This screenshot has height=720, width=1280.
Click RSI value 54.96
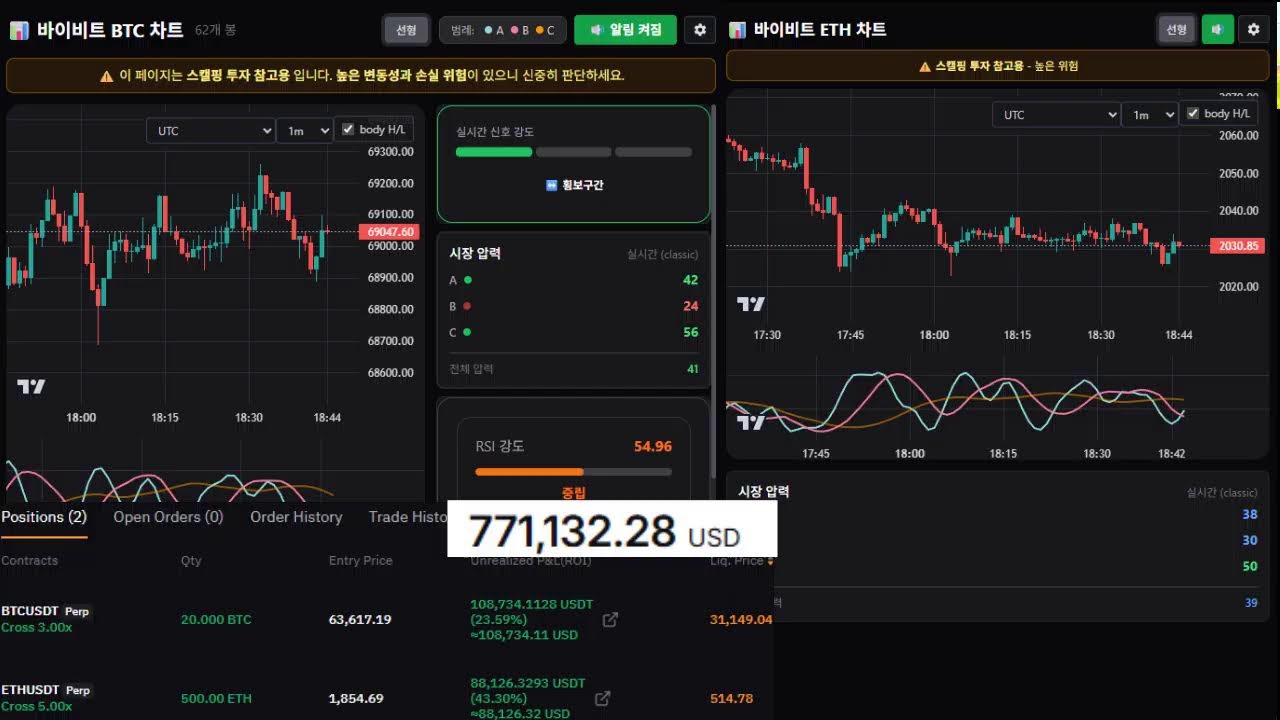653,446
